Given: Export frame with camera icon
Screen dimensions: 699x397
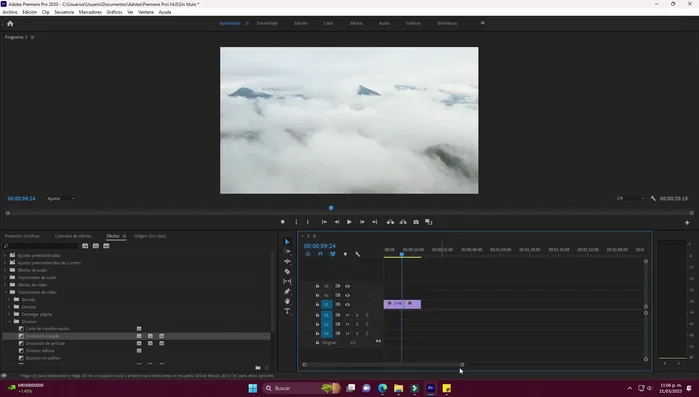Looking at the screenshot, I should point(416,222).
